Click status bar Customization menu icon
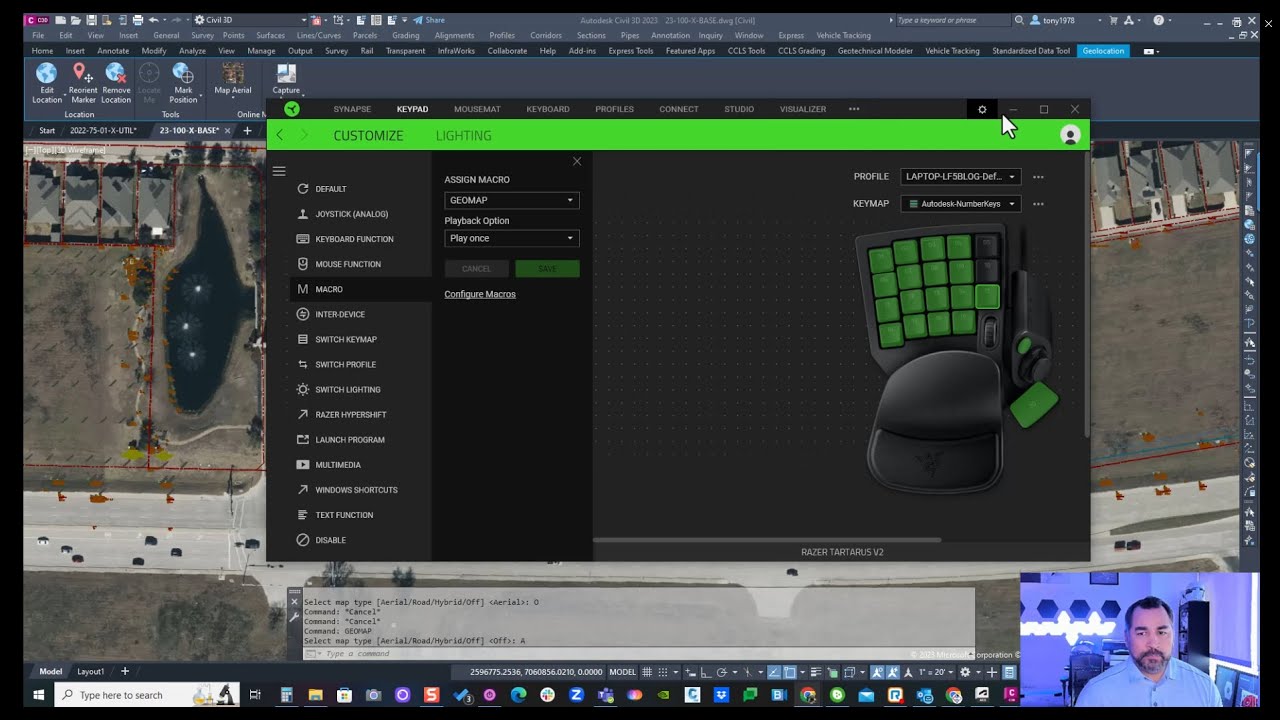This screenshot has height=720, width=1280. point(1009,672)
